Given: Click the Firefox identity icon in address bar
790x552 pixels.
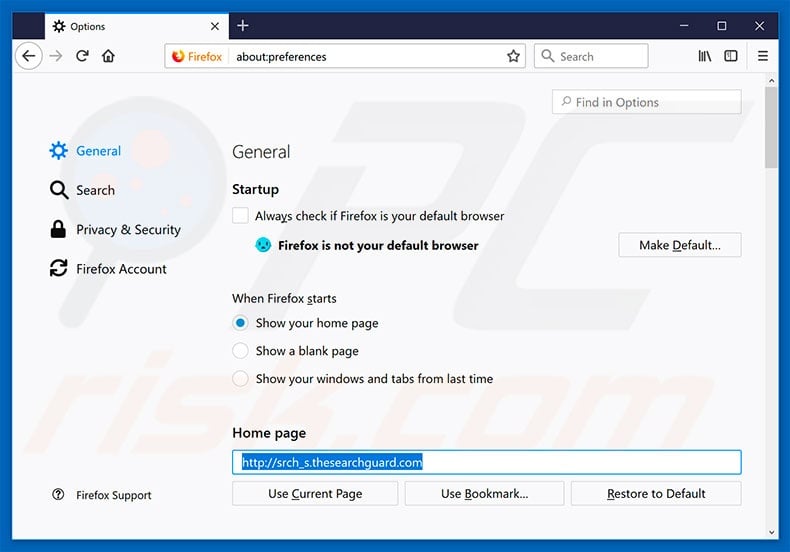Looking at the screenshot, I should point(197,56).
